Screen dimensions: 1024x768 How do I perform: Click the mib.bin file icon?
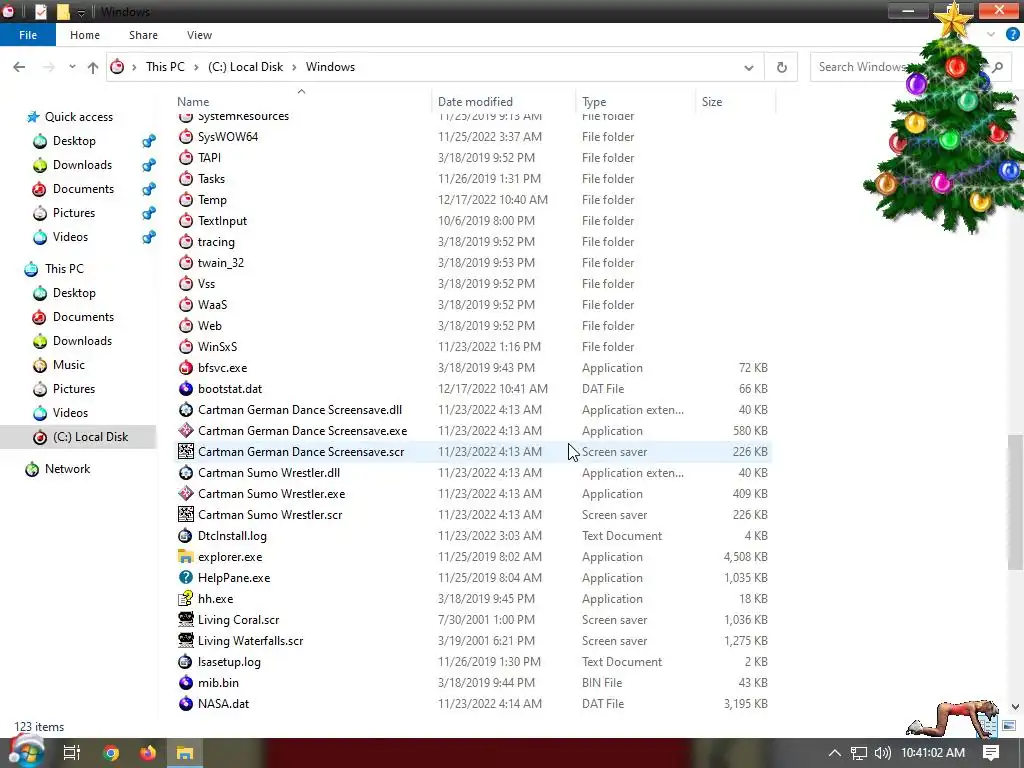point(186,682)
